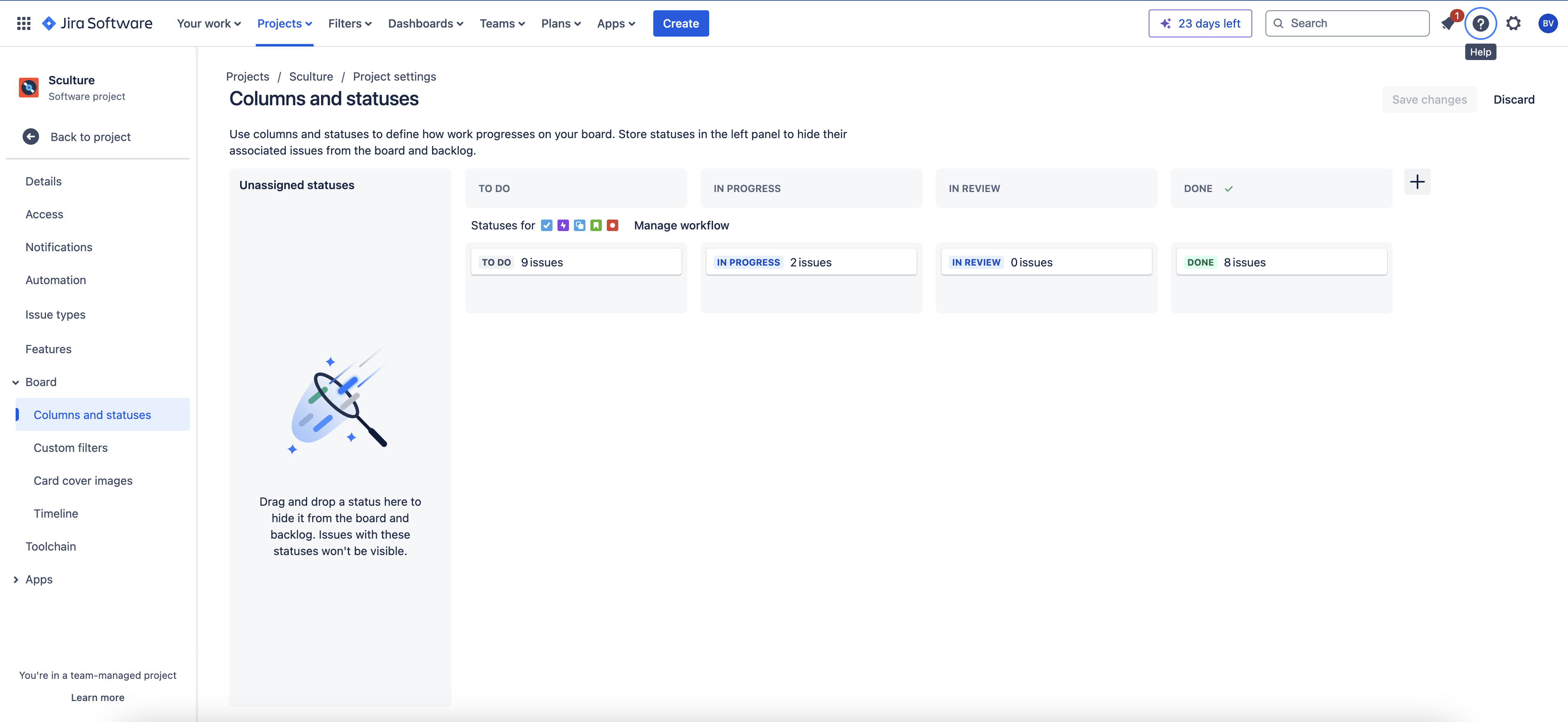Open Manage workflow
Image resolution: width=1568 pixels, height=722 pixels.
[x=681, y=225]
